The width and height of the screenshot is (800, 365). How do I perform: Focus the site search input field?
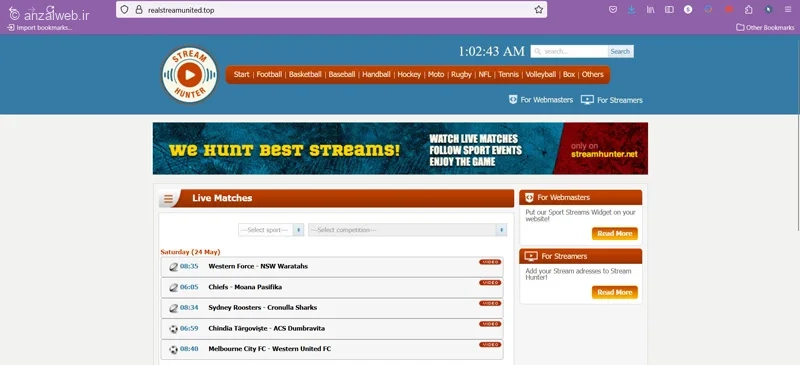[569, 52]
